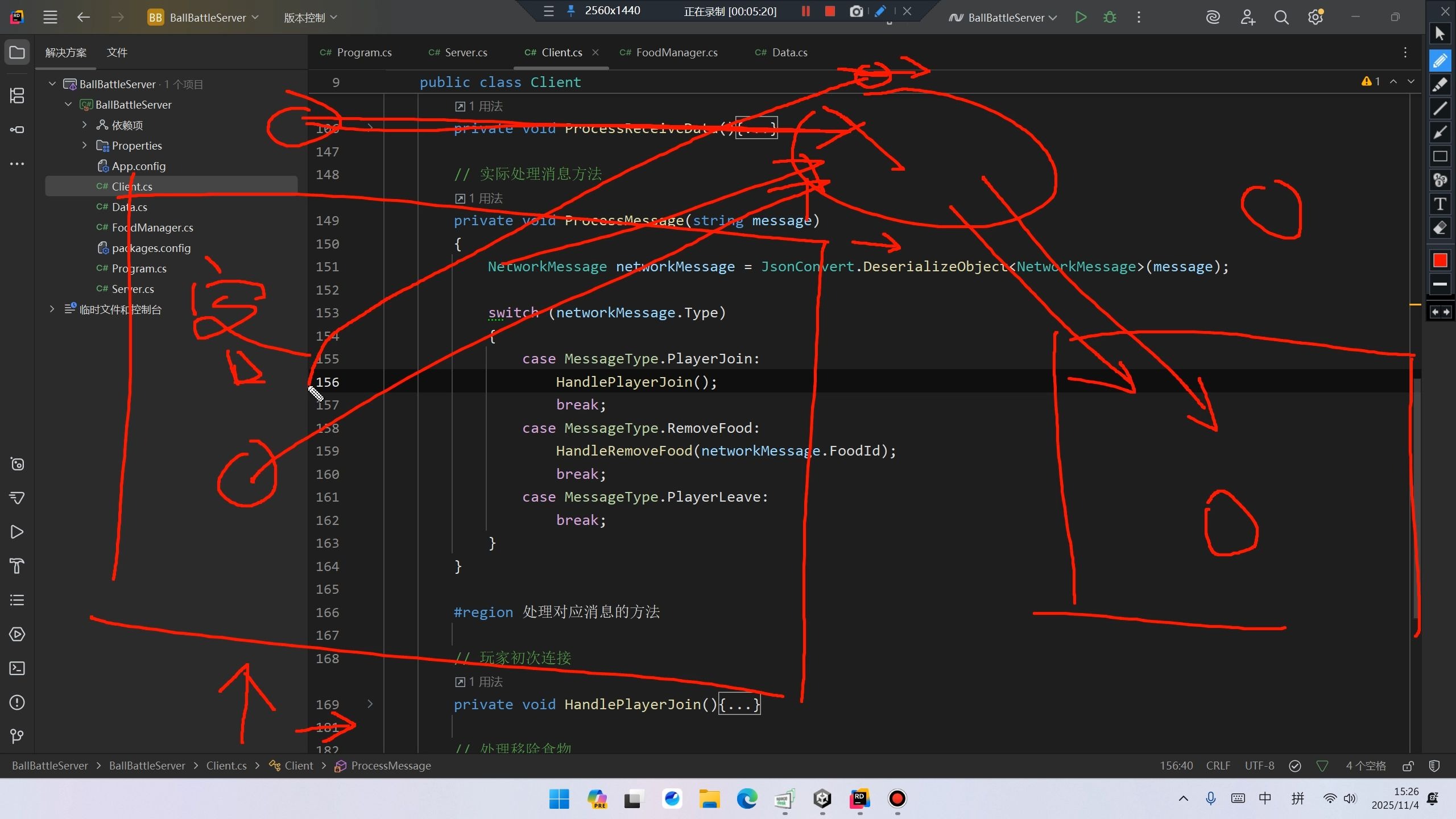Screen dimensions: 1456x819
Task: Click the Search Everywhere magnifier icon
Action: (x=1281, y=18)
